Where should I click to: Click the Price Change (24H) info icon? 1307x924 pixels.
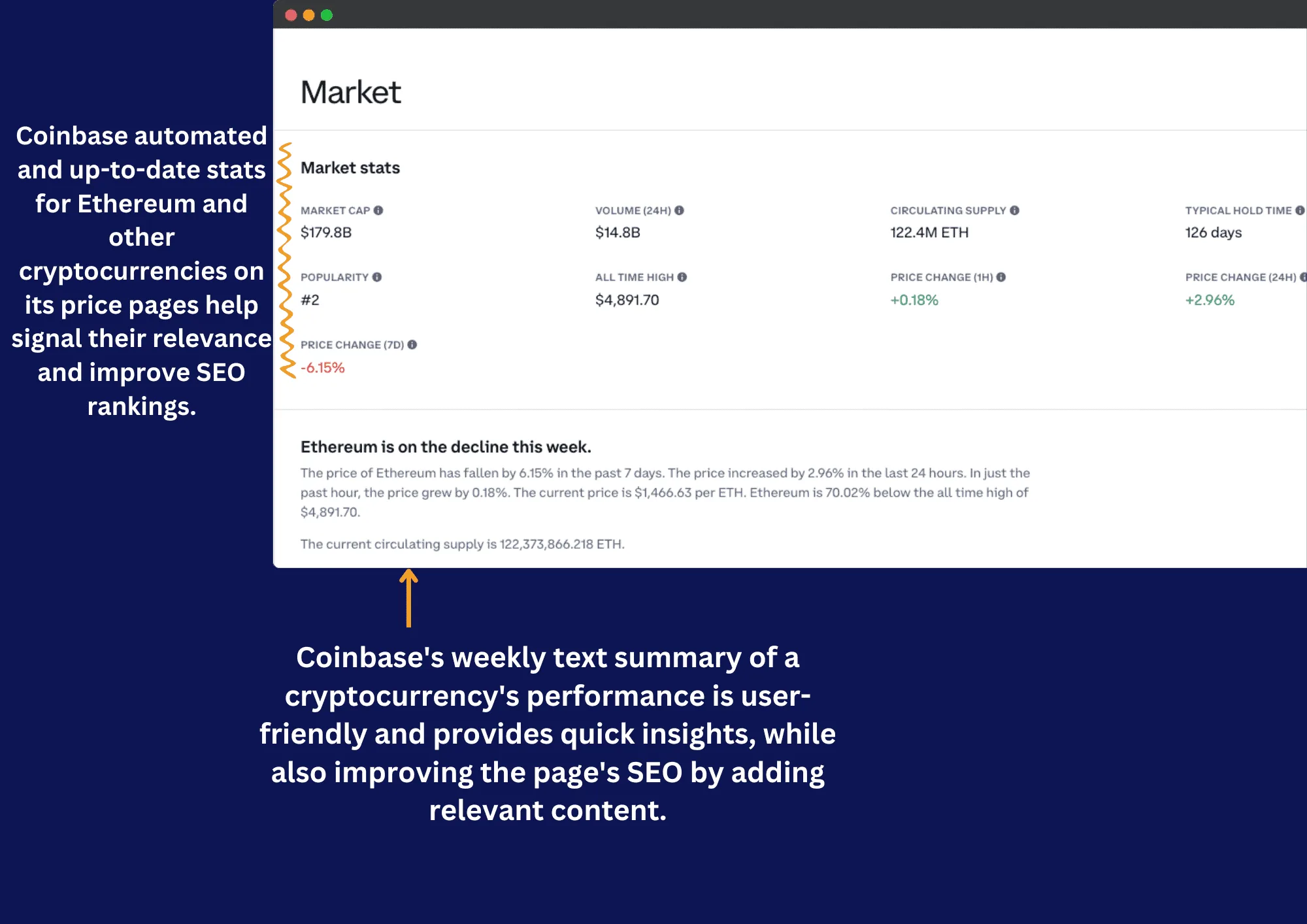point(1304,277)
